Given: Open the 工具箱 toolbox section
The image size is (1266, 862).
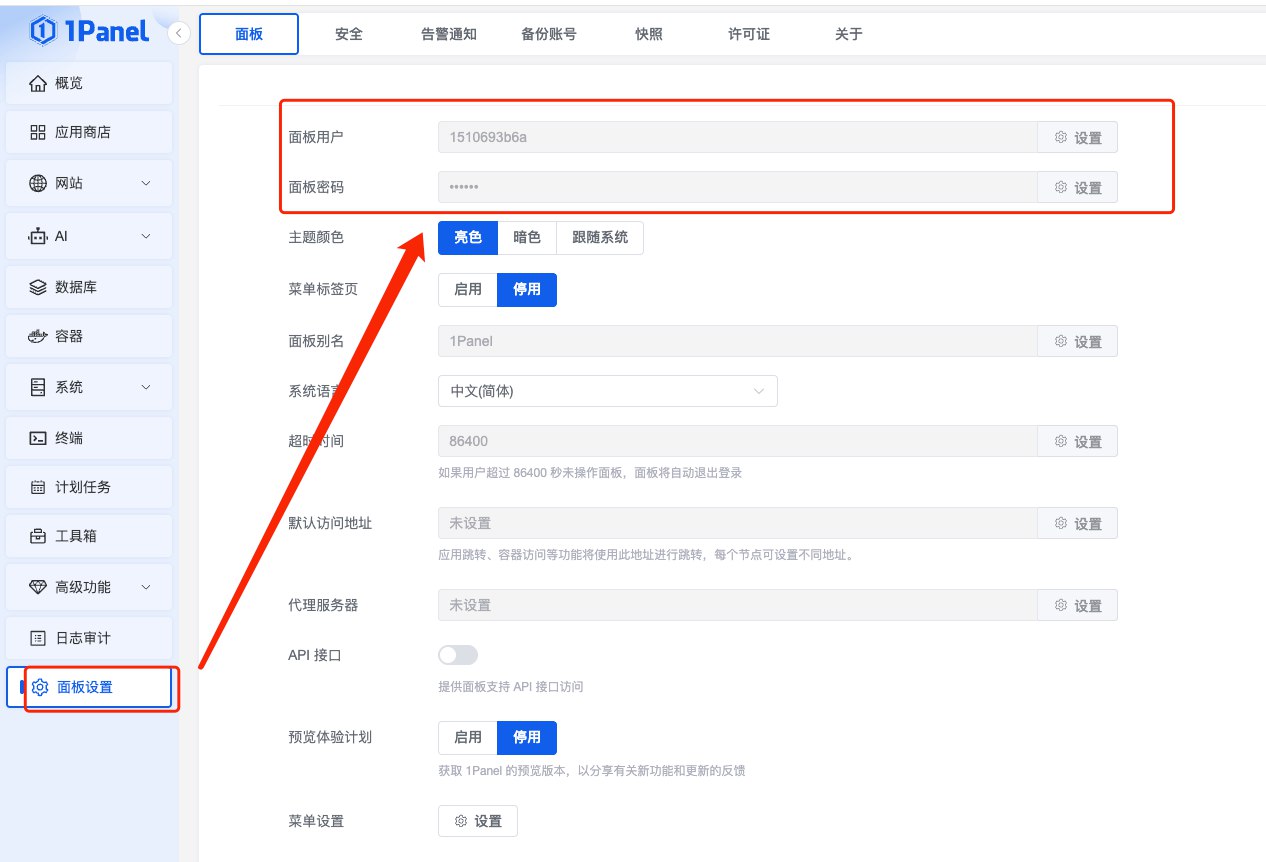Looking at the screenshot, I should [x=88, y=537].
